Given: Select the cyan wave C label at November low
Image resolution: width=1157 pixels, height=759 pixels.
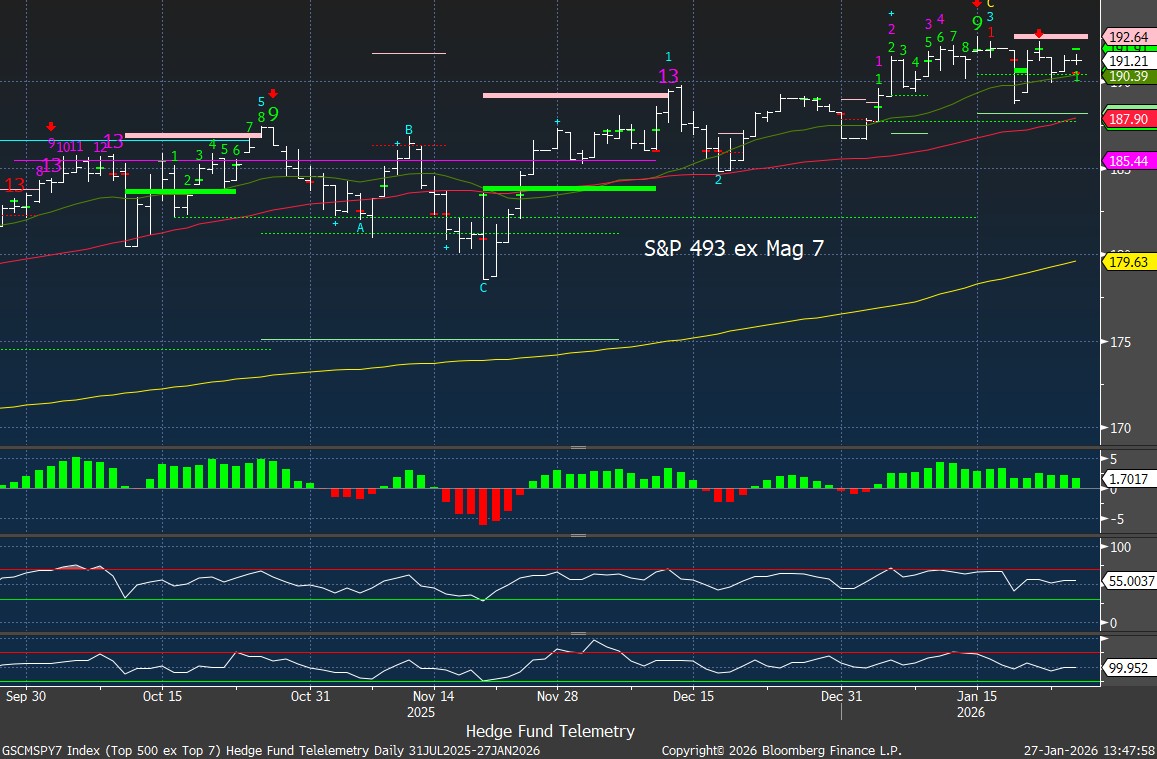Looking at the screenshot, I should [x=483, y=288].
